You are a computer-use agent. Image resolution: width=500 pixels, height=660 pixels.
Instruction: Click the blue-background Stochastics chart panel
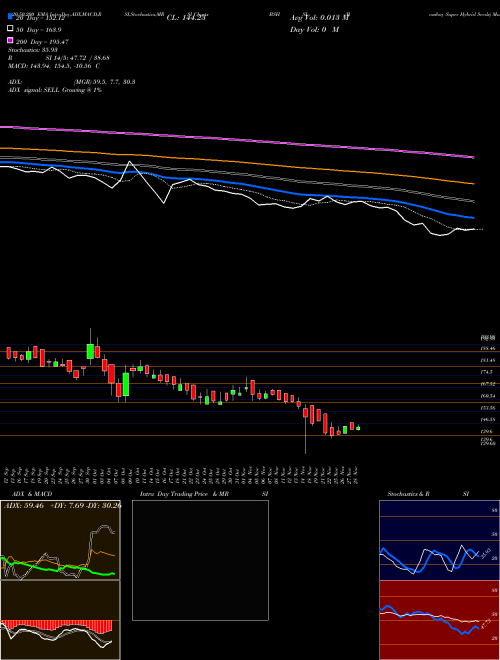click(x=439, y=540)
